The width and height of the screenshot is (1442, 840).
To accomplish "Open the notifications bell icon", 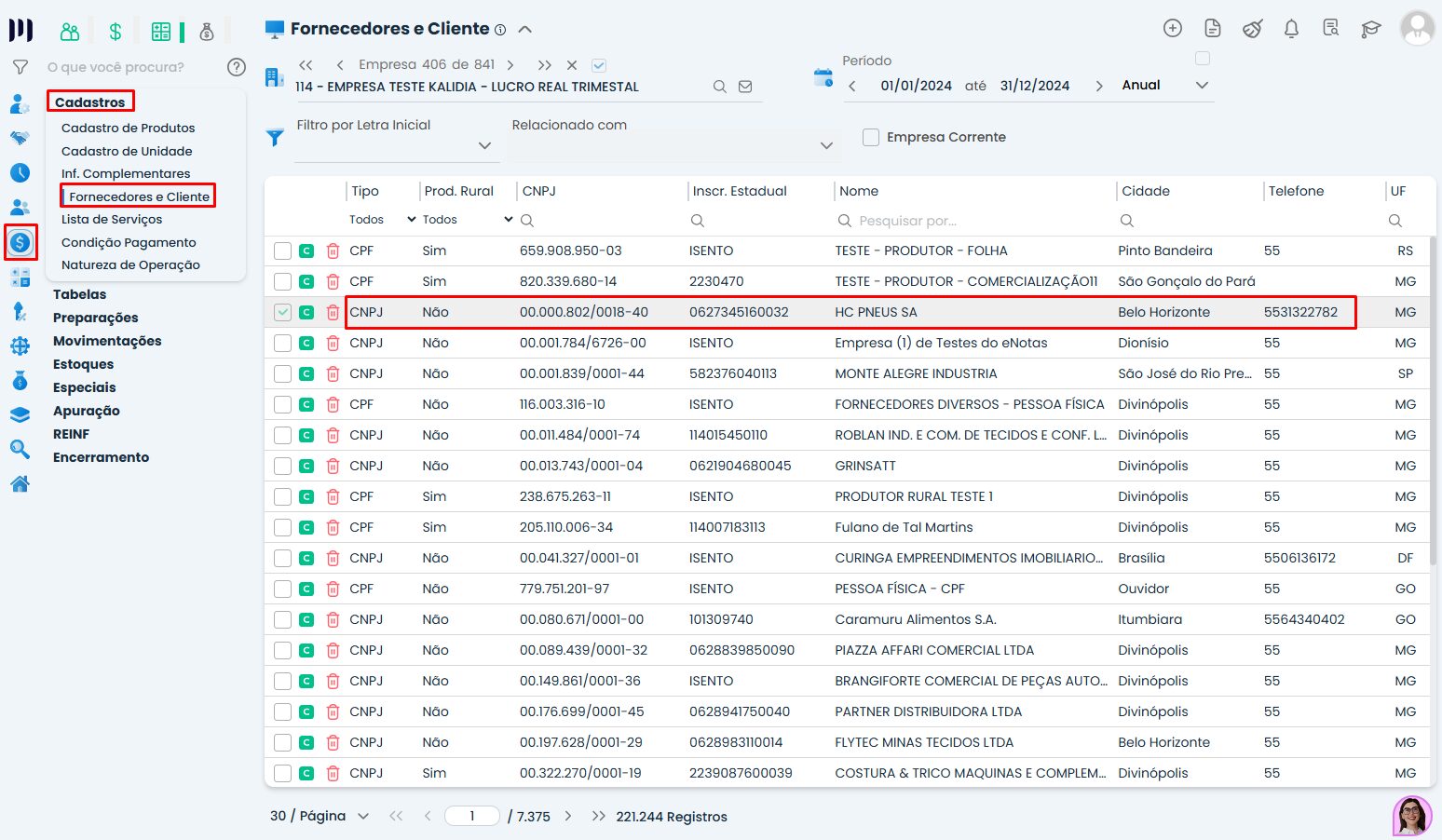I will coord(1291,29).
